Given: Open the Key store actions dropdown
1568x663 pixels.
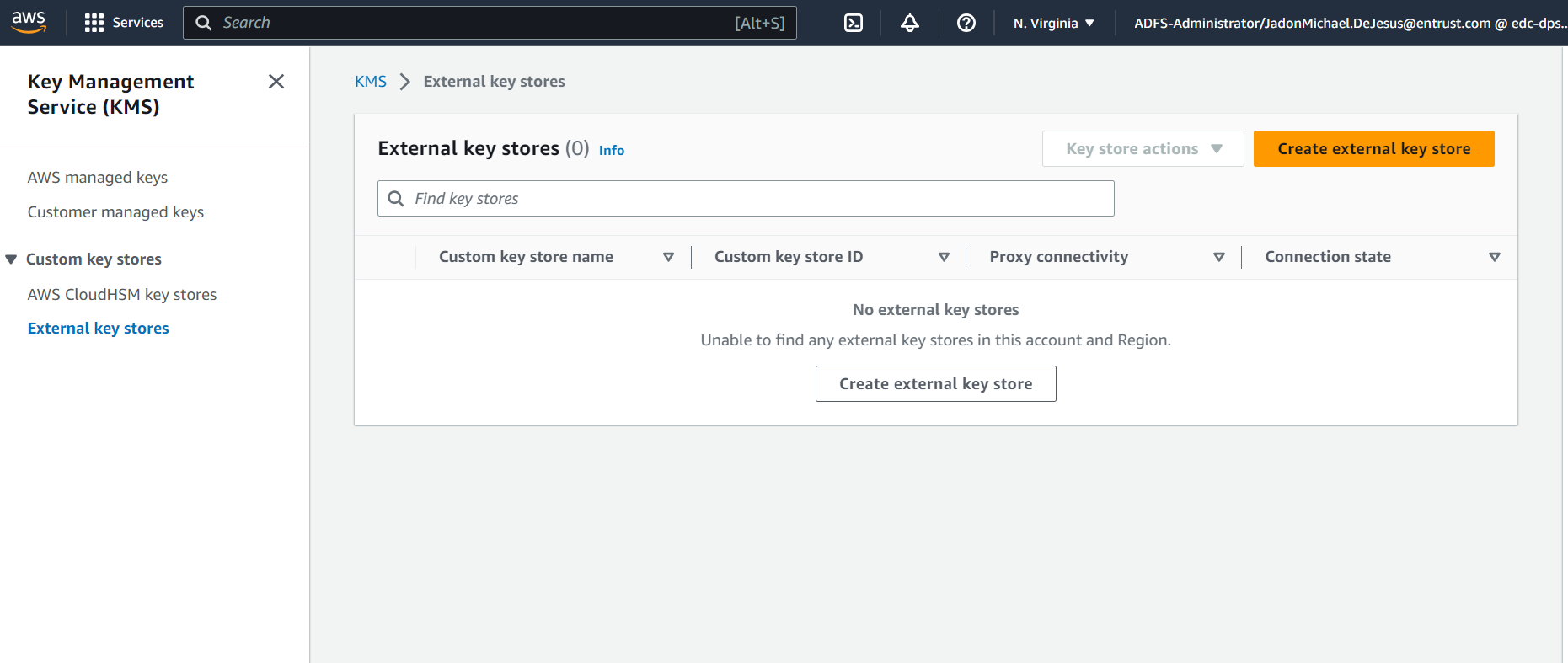Looking at the screenshot, I should [1143, 148].
